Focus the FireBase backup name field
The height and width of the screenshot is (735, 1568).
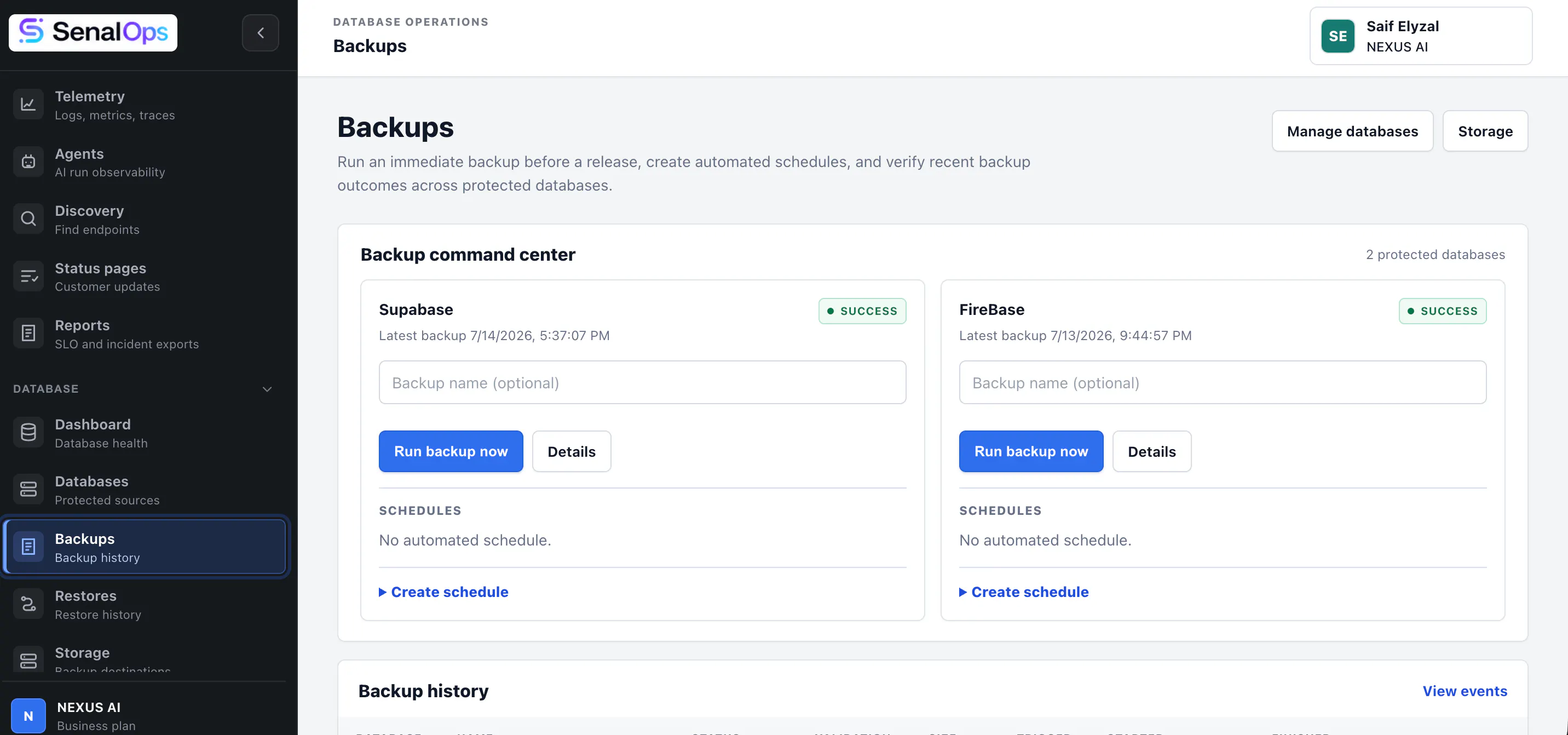(x=1222, y=382)
